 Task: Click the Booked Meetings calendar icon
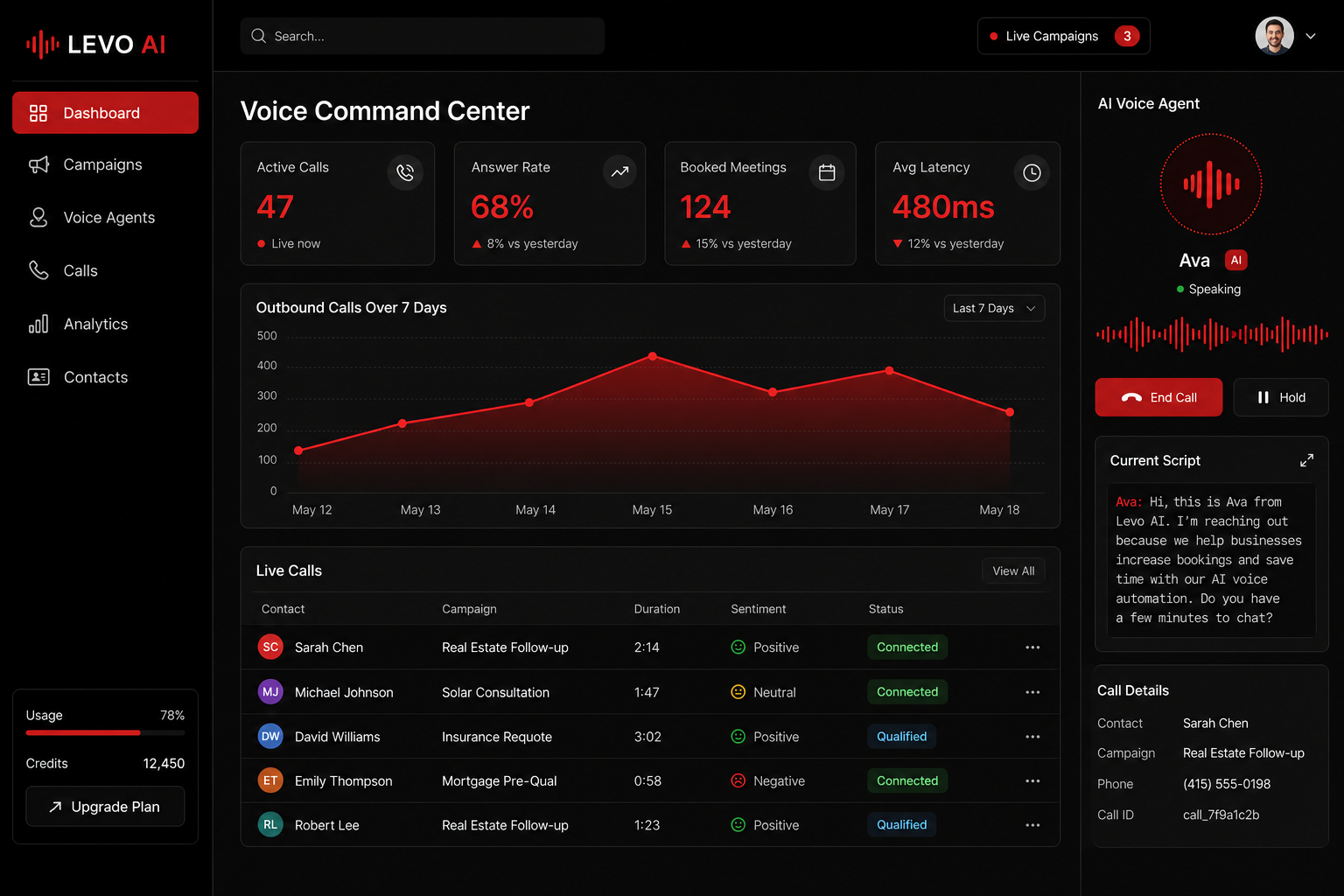tap(827, 172)
